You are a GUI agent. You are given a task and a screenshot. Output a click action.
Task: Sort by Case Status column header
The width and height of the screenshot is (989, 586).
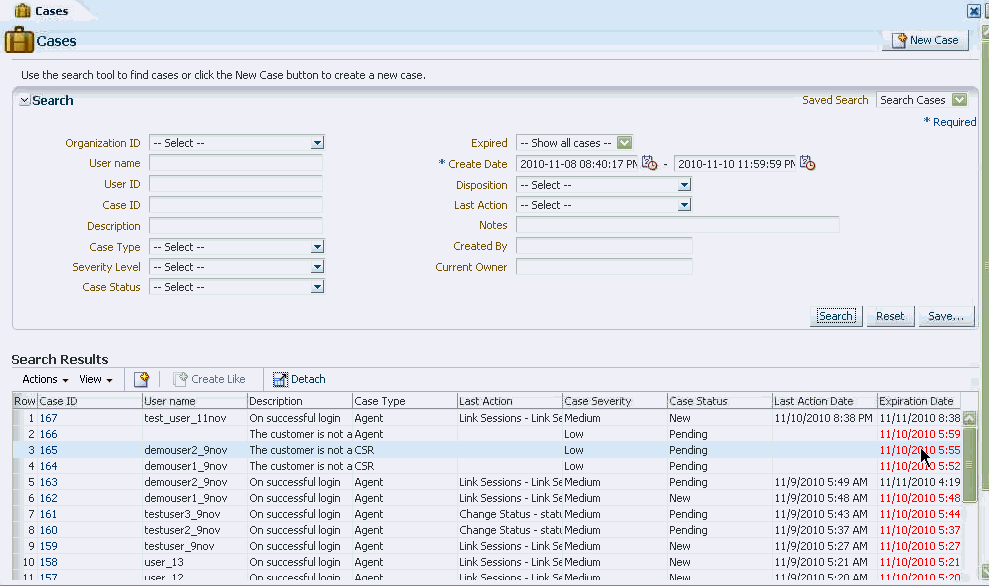tap(720, 401)
